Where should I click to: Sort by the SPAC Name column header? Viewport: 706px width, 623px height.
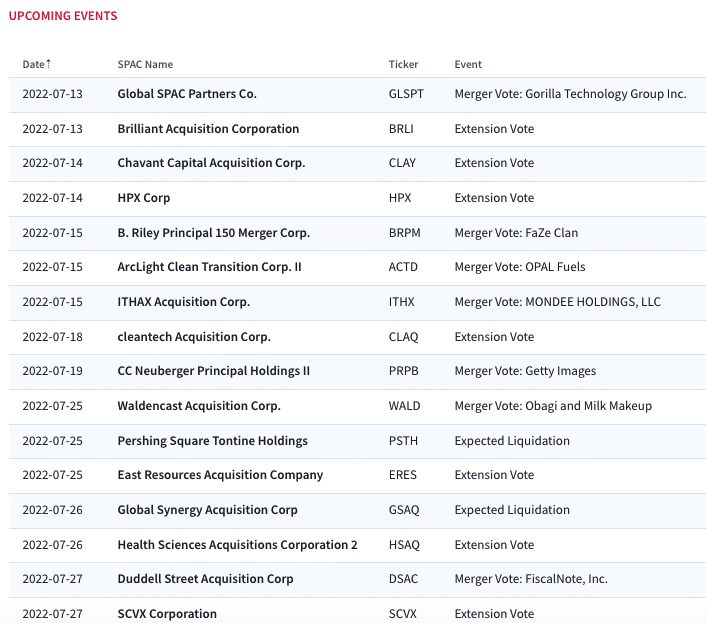pos(145,64)
